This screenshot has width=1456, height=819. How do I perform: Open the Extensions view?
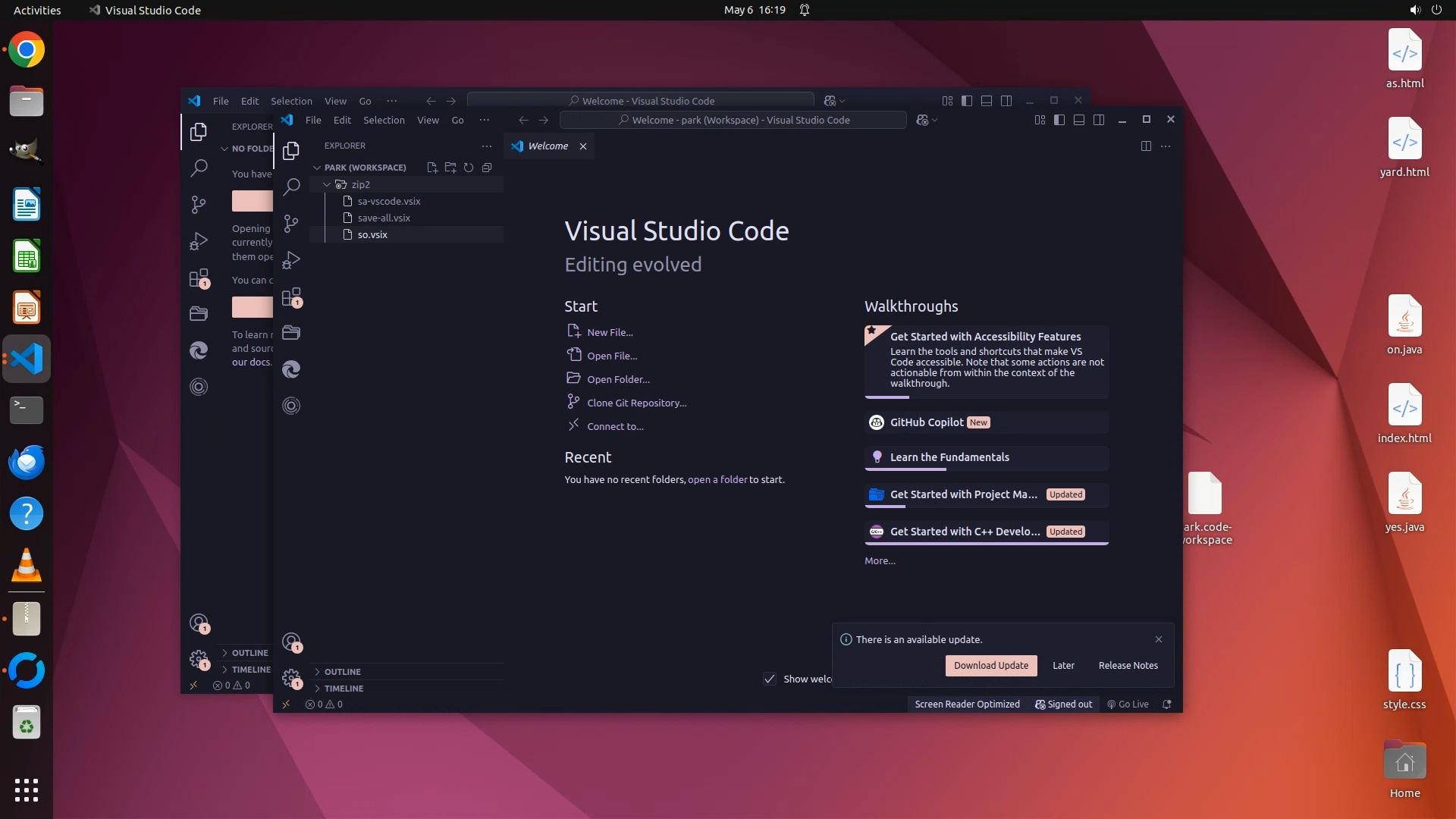click(291, 297)
